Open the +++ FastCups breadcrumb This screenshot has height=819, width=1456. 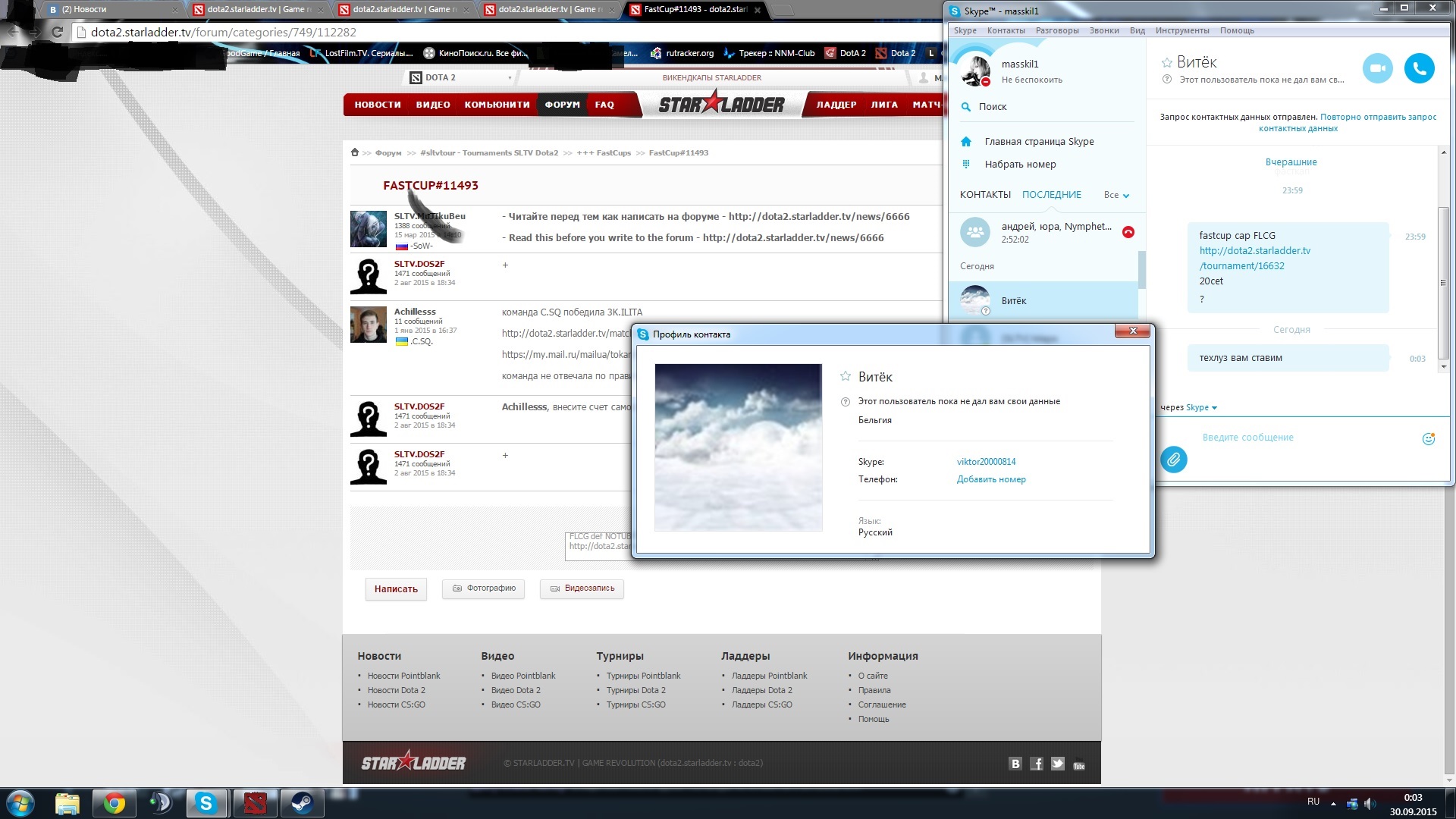pos(604,152)
